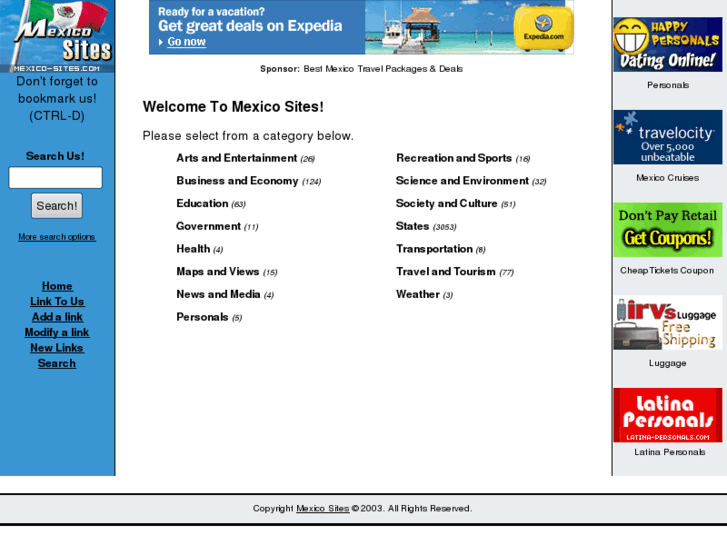
Task: Click Irv's Luggage Free Shipping banner
Action: pos(668,323)
